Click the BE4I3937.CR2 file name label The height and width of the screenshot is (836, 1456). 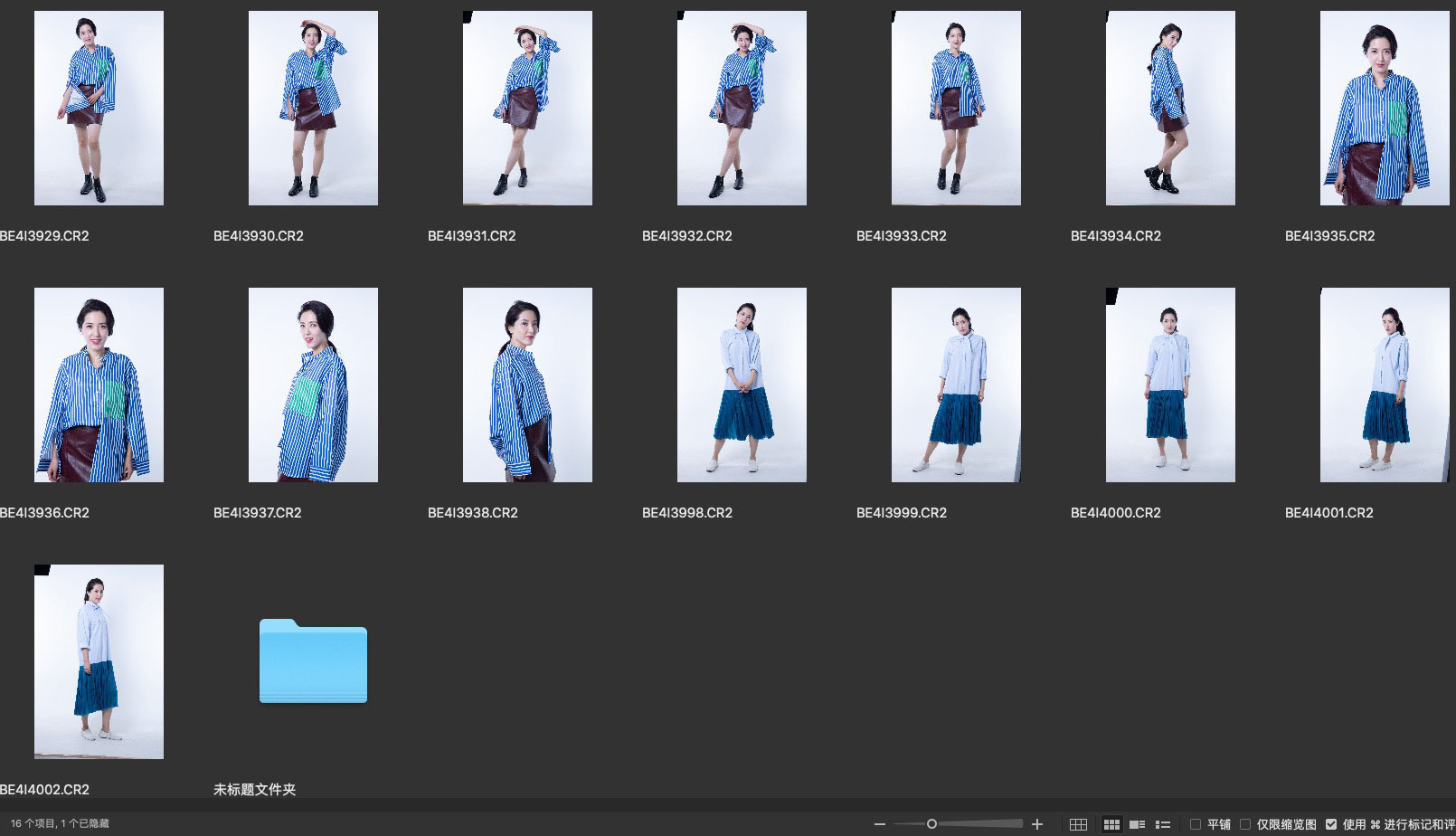coord(258,513)
